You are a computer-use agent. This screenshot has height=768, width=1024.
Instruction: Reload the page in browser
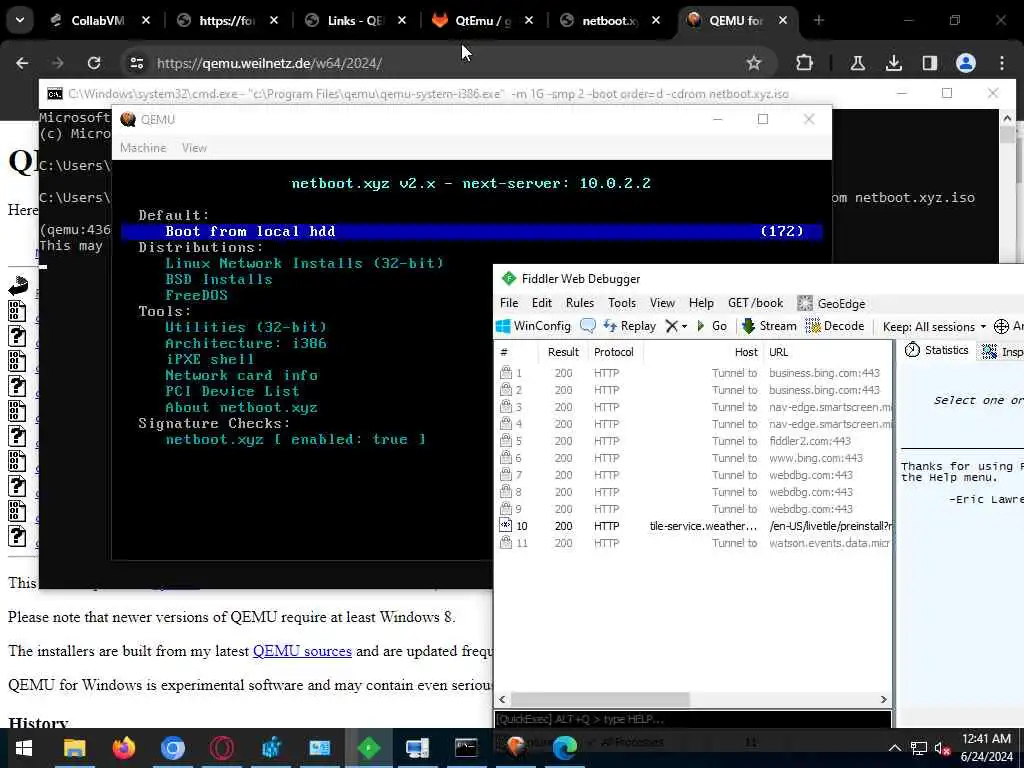tap(94, 63)
